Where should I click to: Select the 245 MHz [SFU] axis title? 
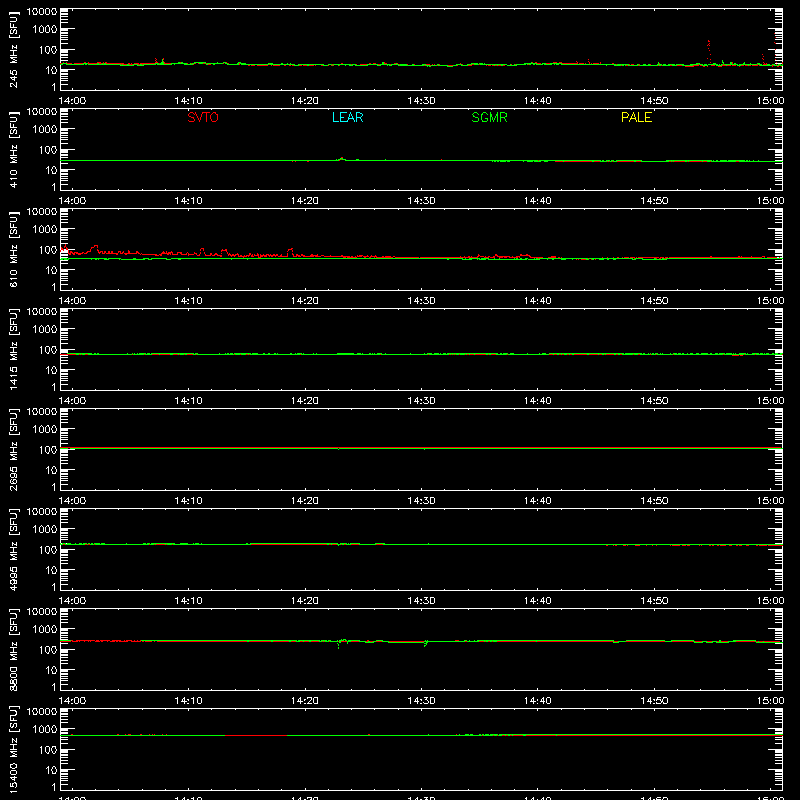(14, 49)
